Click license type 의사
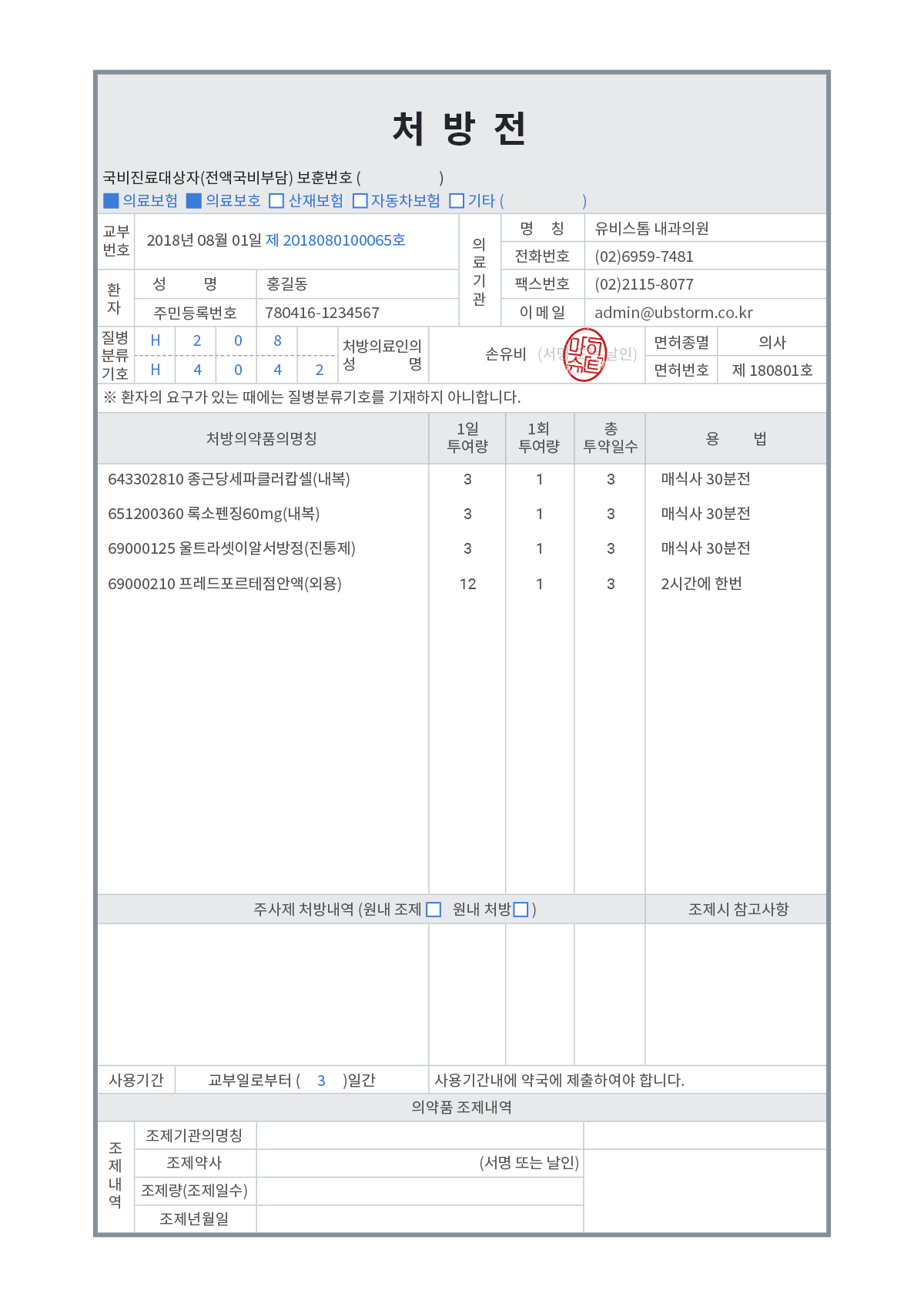The height and width of the screenshot is (1307, 924). pos(772,342)
